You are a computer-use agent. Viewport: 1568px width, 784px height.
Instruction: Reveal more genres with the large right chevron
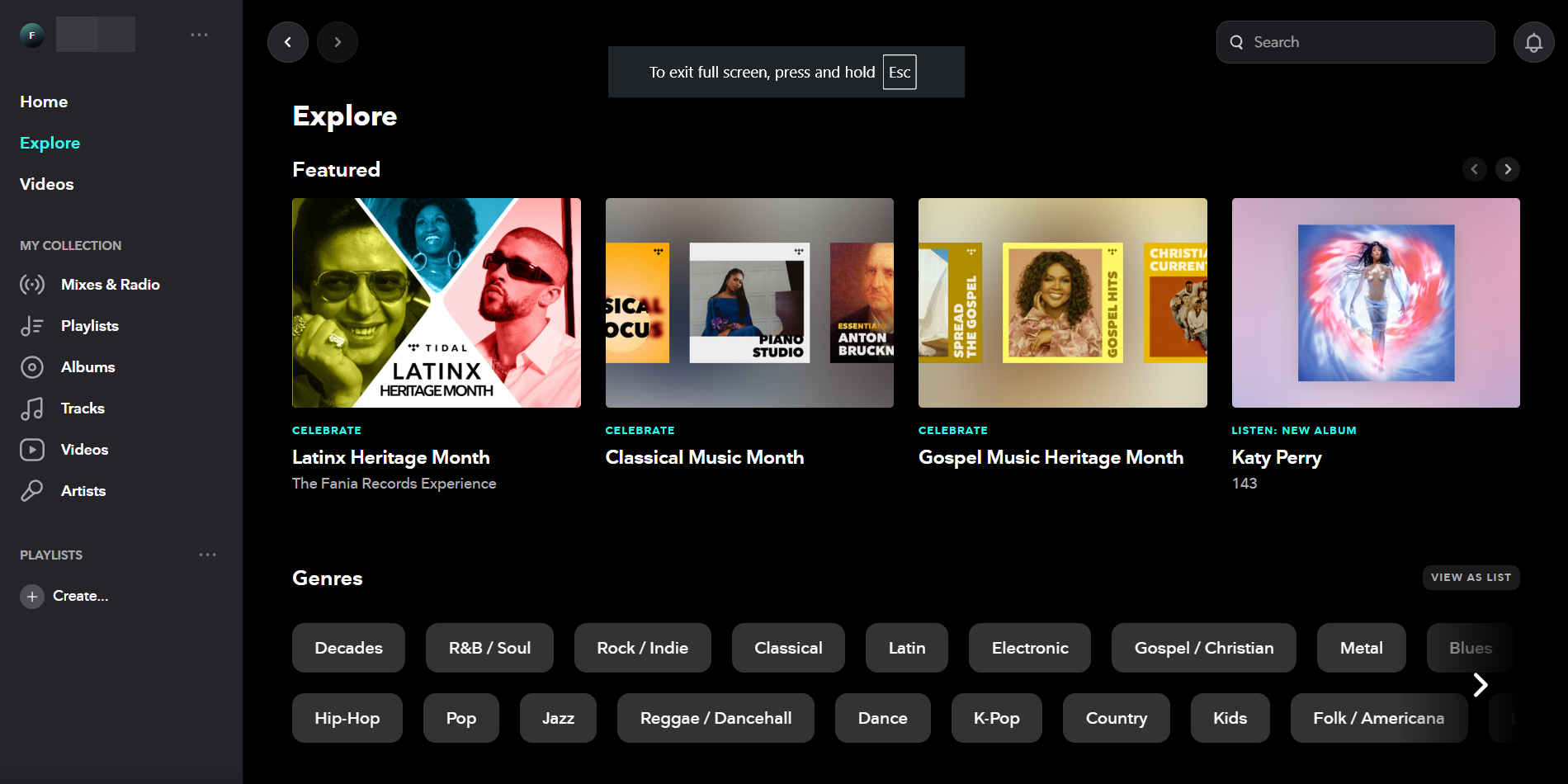pyautogui.click(x=1481, y=684)
